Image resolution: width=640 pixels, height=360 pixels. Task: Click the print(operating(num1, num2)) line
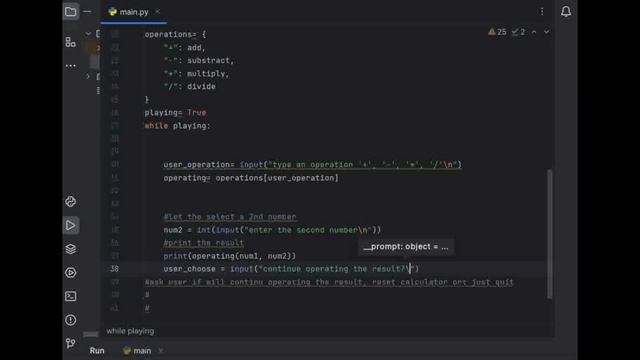pyautogui.click(x=229, y=256)
